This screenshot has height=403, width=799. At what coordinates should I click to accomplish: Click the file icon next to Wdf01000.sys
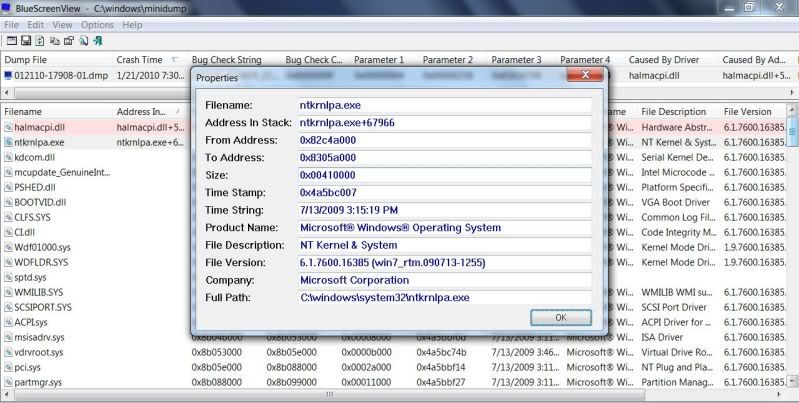[8, 248]
